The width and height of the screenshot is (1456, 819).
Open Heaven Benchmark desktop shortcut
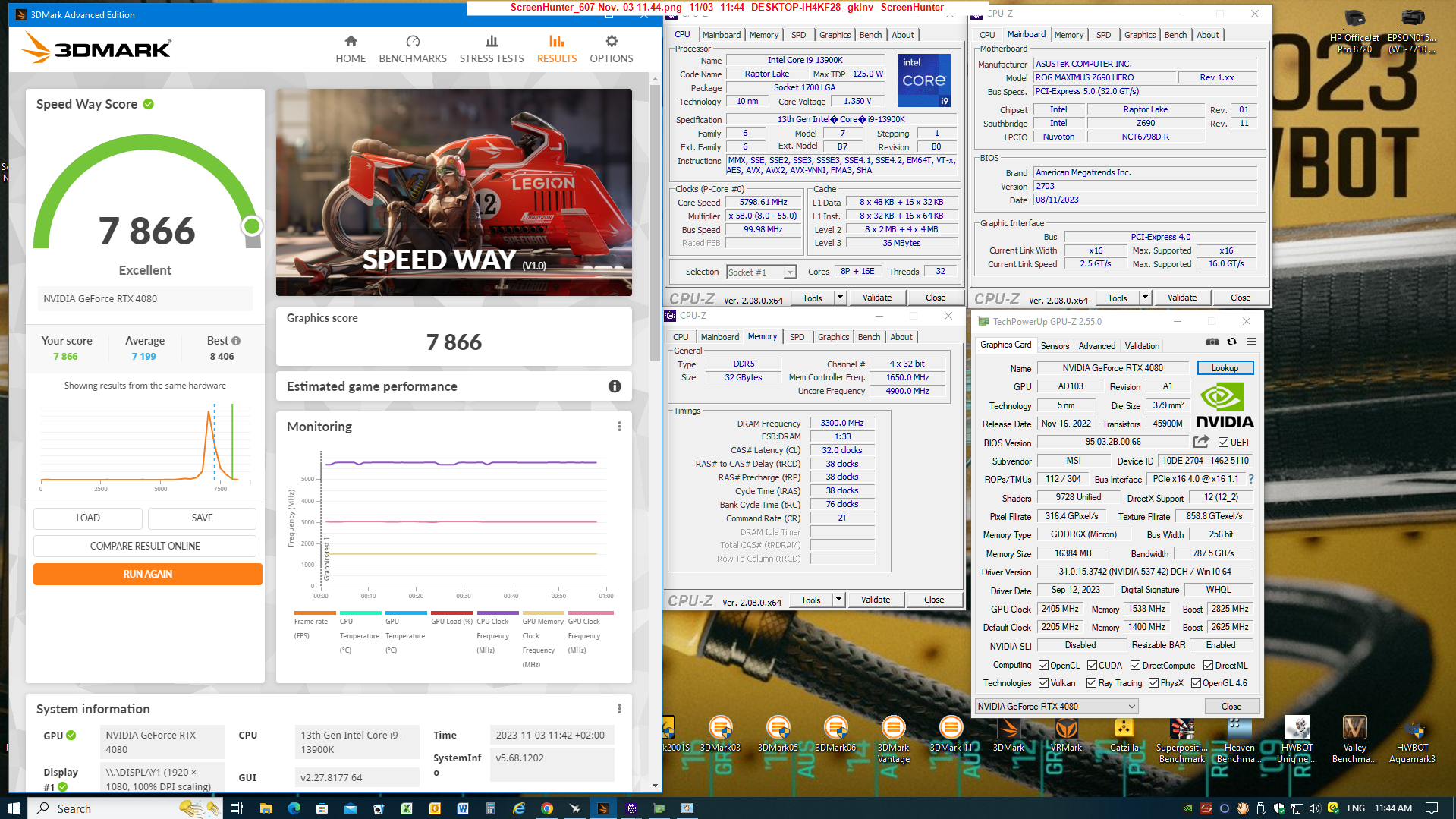point(1239,739)
